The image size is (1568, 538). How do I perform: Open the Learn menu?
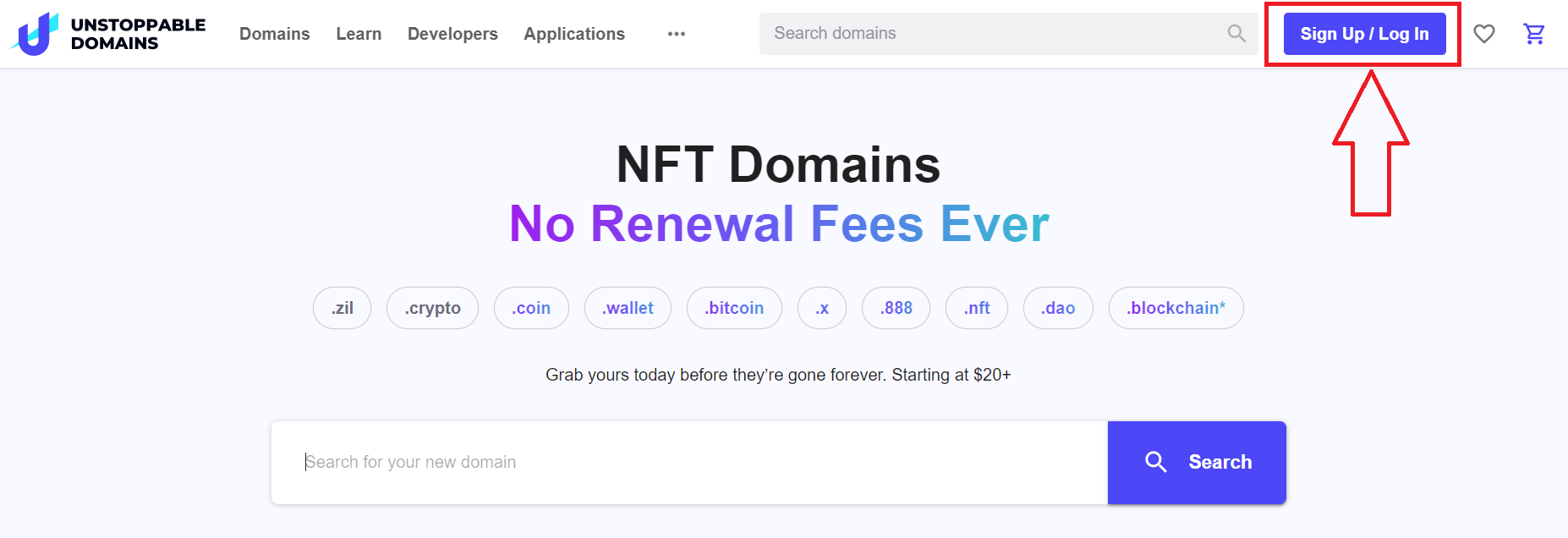pos(359,34)
